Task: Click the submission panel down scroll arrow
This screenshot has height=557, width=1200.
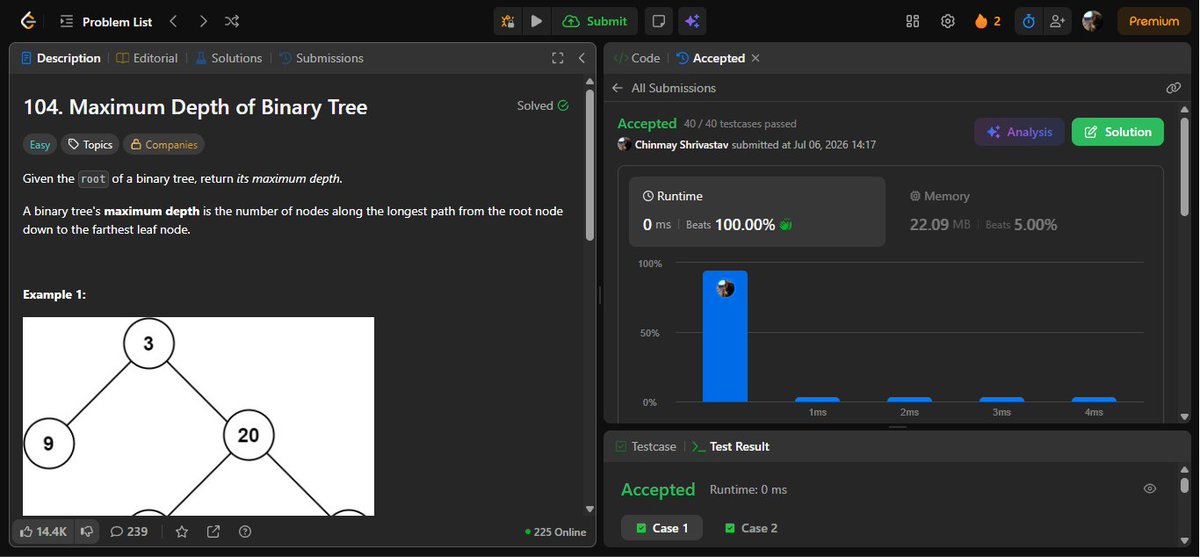Action: click(x=1184, y=416)
